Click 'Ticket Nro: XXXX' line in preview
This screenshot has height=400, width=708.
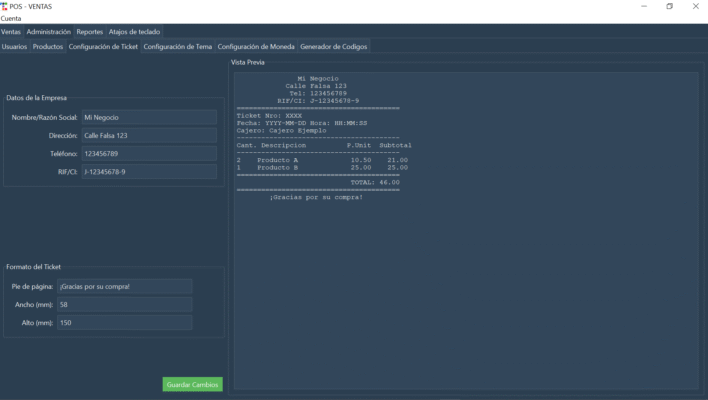click(269, 116)
